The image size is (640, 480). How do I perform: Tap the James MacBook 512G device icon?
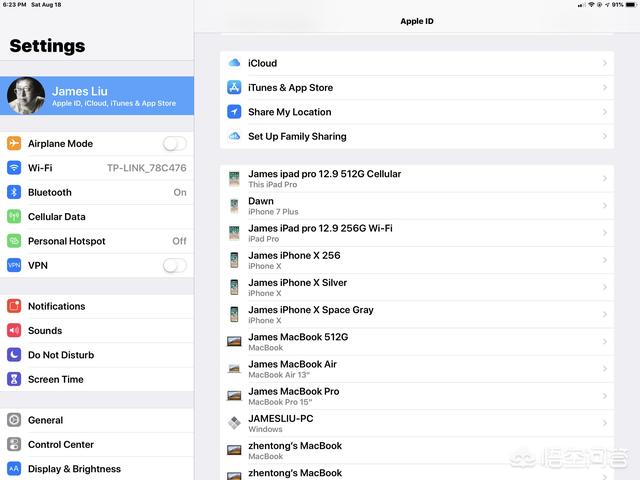tap(234, 341)
